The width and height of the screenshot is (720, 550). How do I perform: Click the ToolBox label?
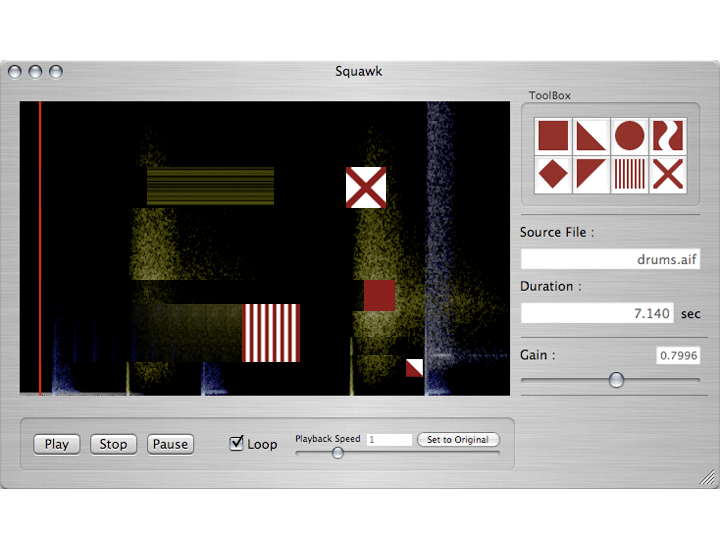click(x=550, y=95)
